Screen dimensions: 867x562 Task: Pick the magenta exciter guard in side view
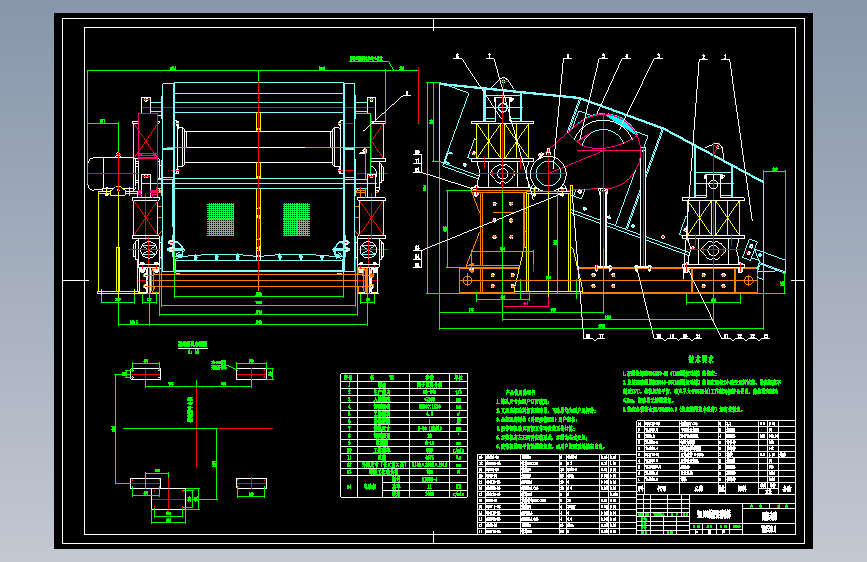(x=597, y=152)
